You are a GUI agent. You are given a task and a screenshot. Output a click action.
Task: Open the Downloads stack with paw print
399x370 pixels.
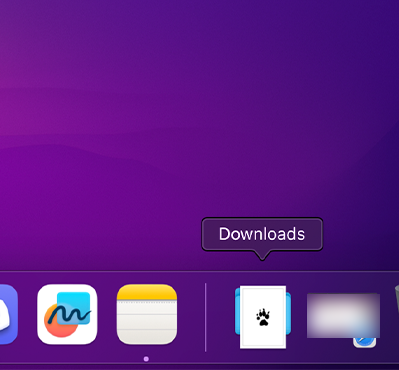263,317
